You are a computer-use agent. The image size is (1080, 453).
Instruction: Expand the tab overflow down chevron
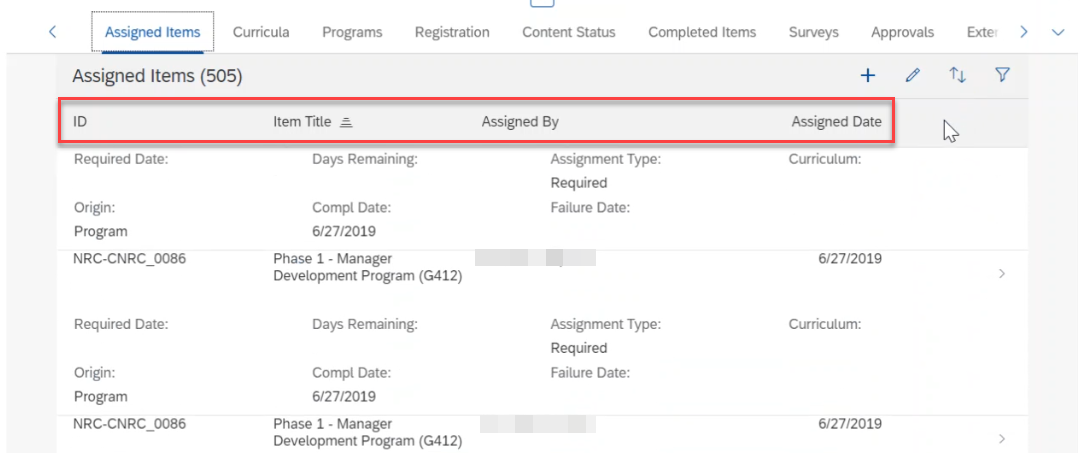pyautogui.click(x=1059, y=32)
